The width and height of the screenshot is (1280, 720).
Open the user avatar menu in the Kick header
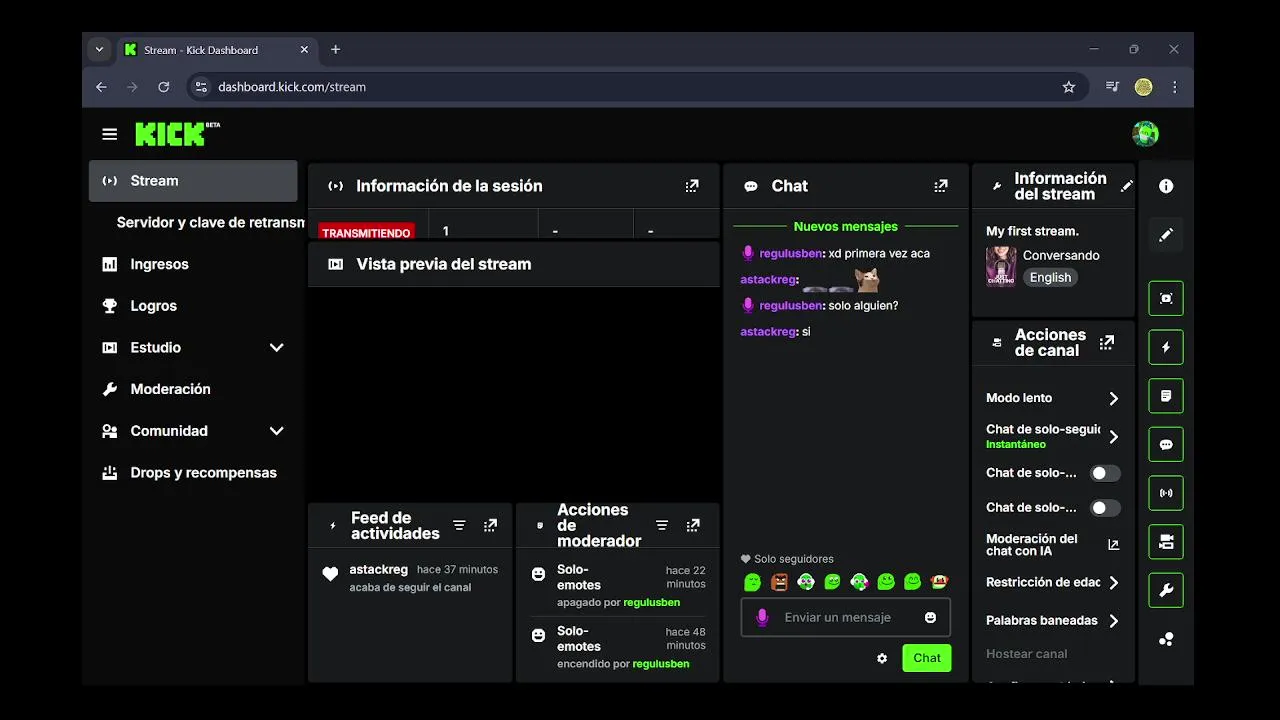coord(1145,134)
